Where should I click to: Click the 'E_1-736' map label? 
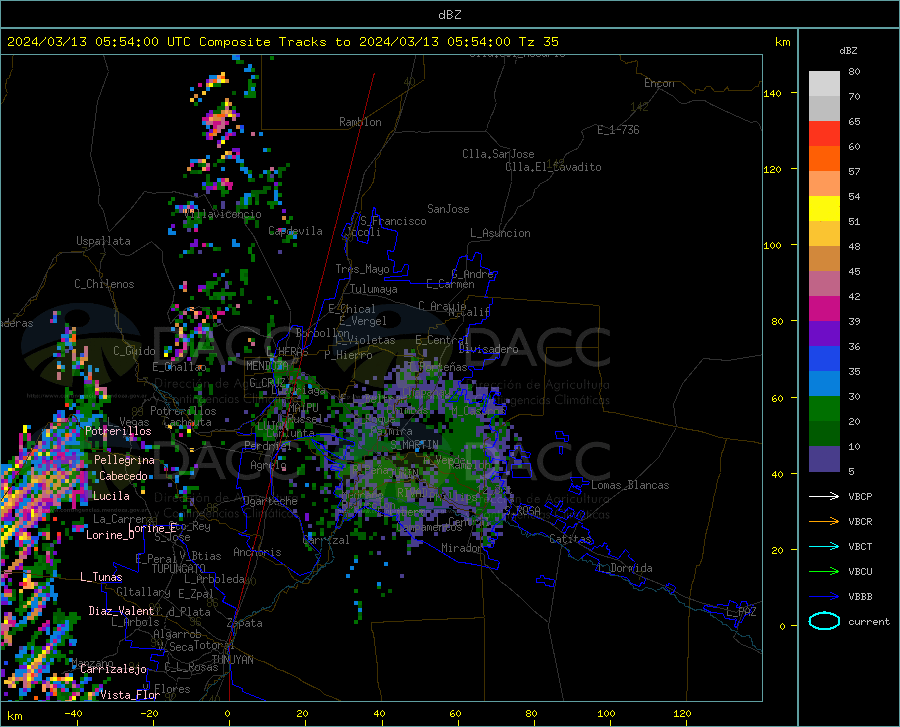(x=618, y=130)
